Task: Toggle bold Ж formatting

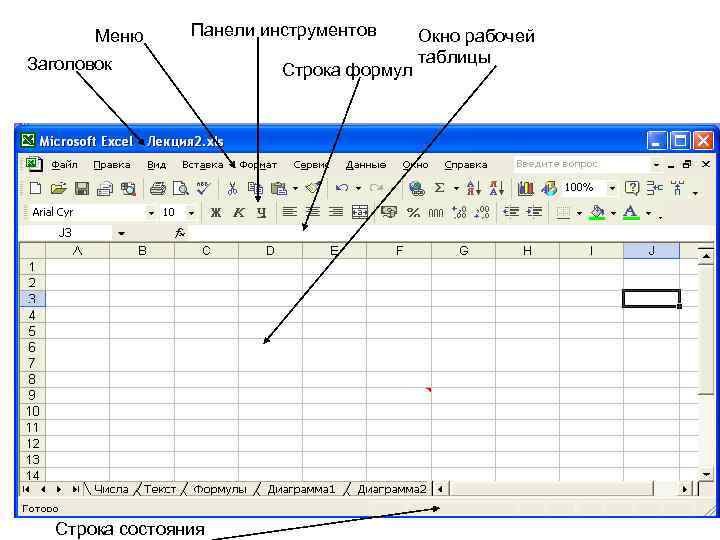Action: [215, 213]
